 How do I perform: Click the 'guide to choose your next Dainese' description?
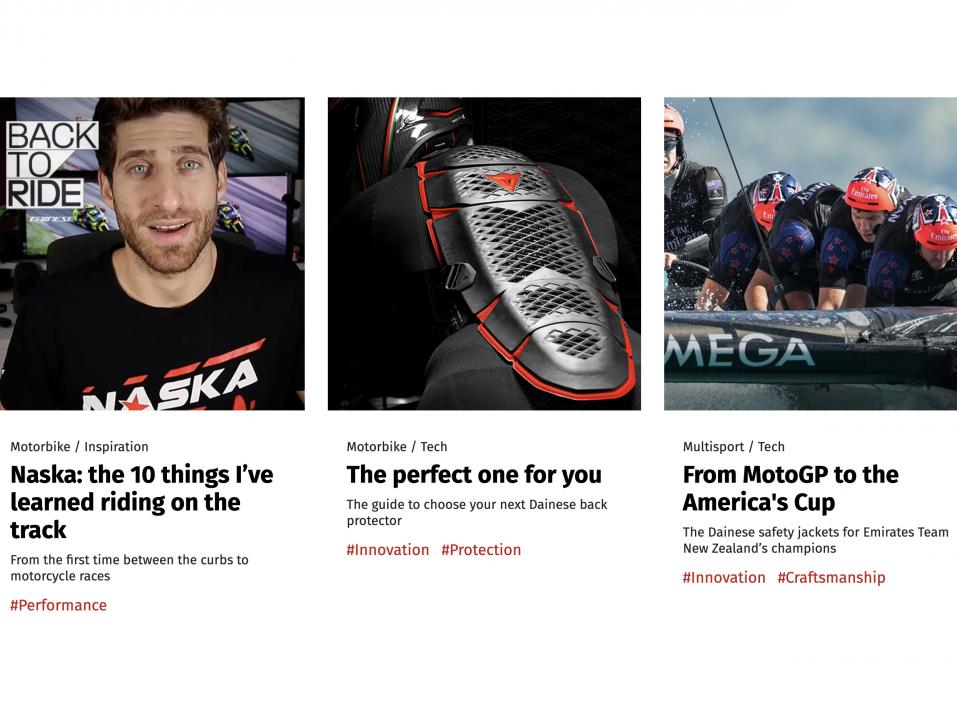point(477,513)
